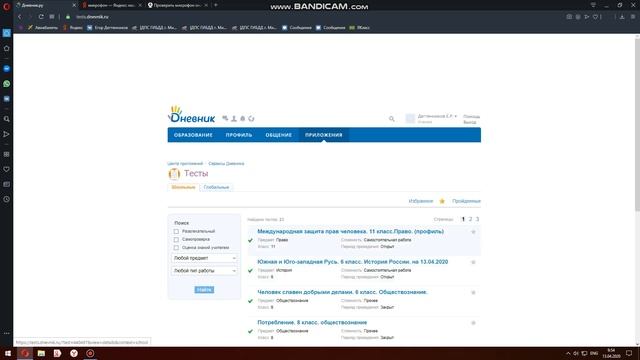Screen dimensions: 640x360
Task: Expand the Любой тип работы dropdown
Action: 204,271
